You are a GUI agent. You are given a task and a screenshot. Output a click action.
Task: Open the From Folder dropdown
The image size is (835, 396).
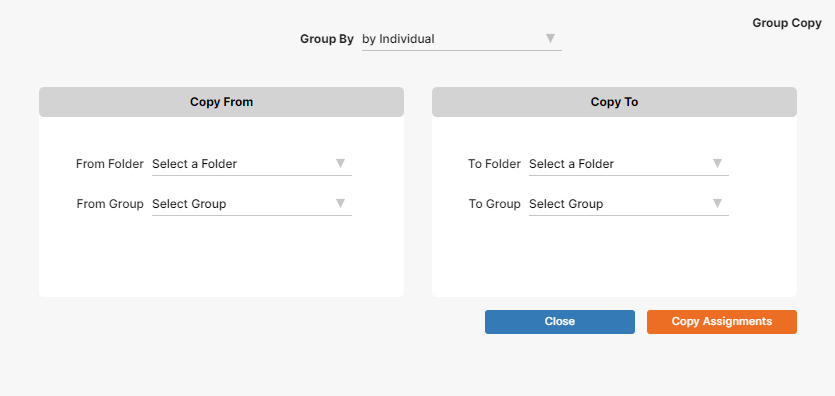coord(251,164)
